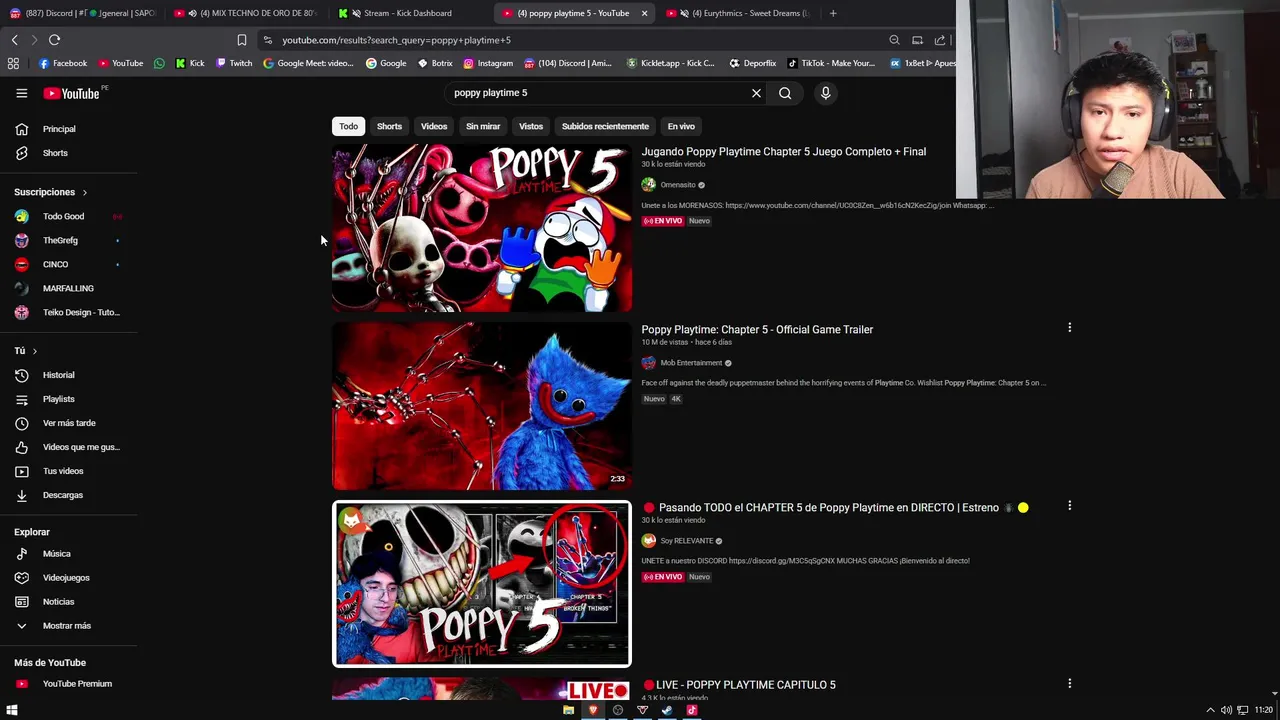Image resolution: width=1280 pixels, height=720 pixels.
Task: Open Videojuegos under Explorar
Action: (x=68, y=578)
